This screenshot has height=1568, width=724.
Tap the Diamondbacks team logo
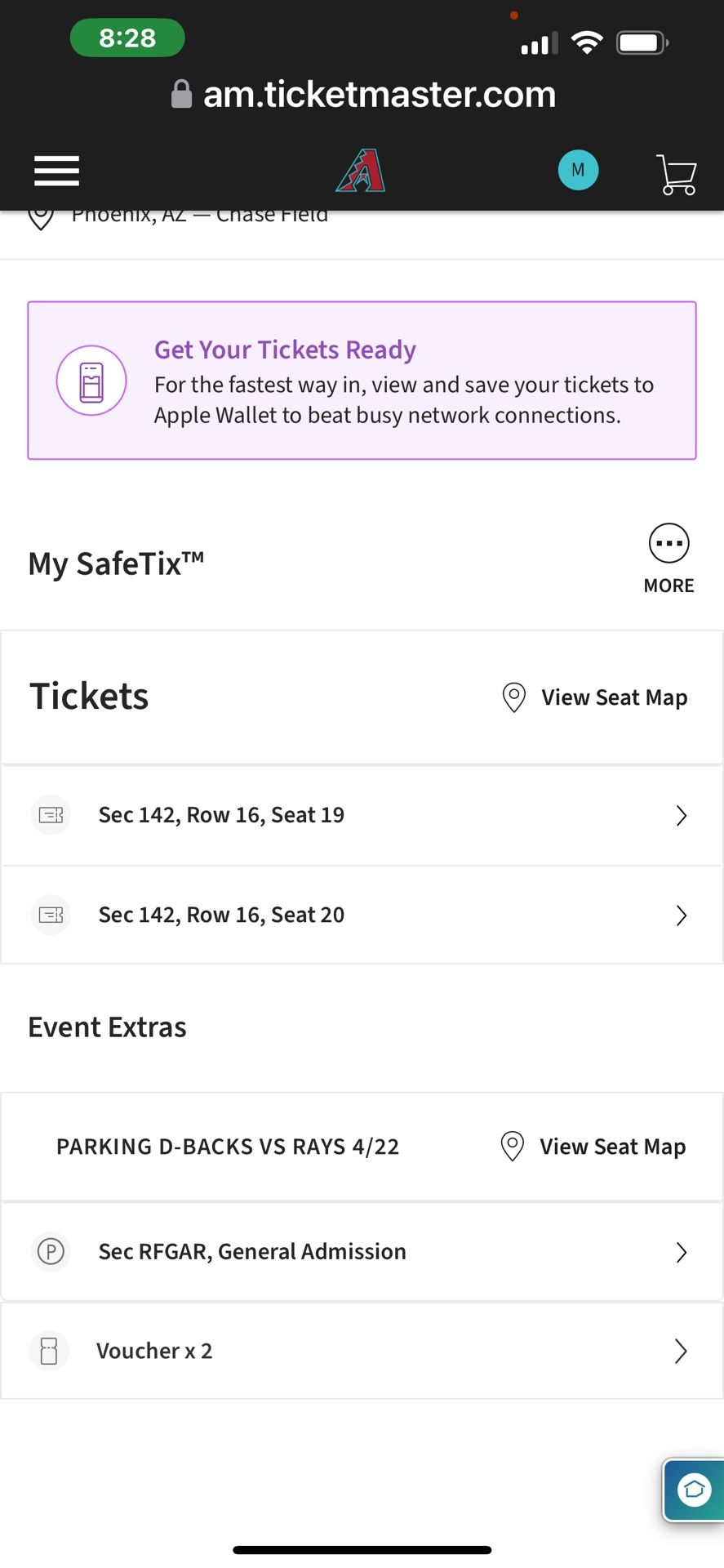[360, 170]
